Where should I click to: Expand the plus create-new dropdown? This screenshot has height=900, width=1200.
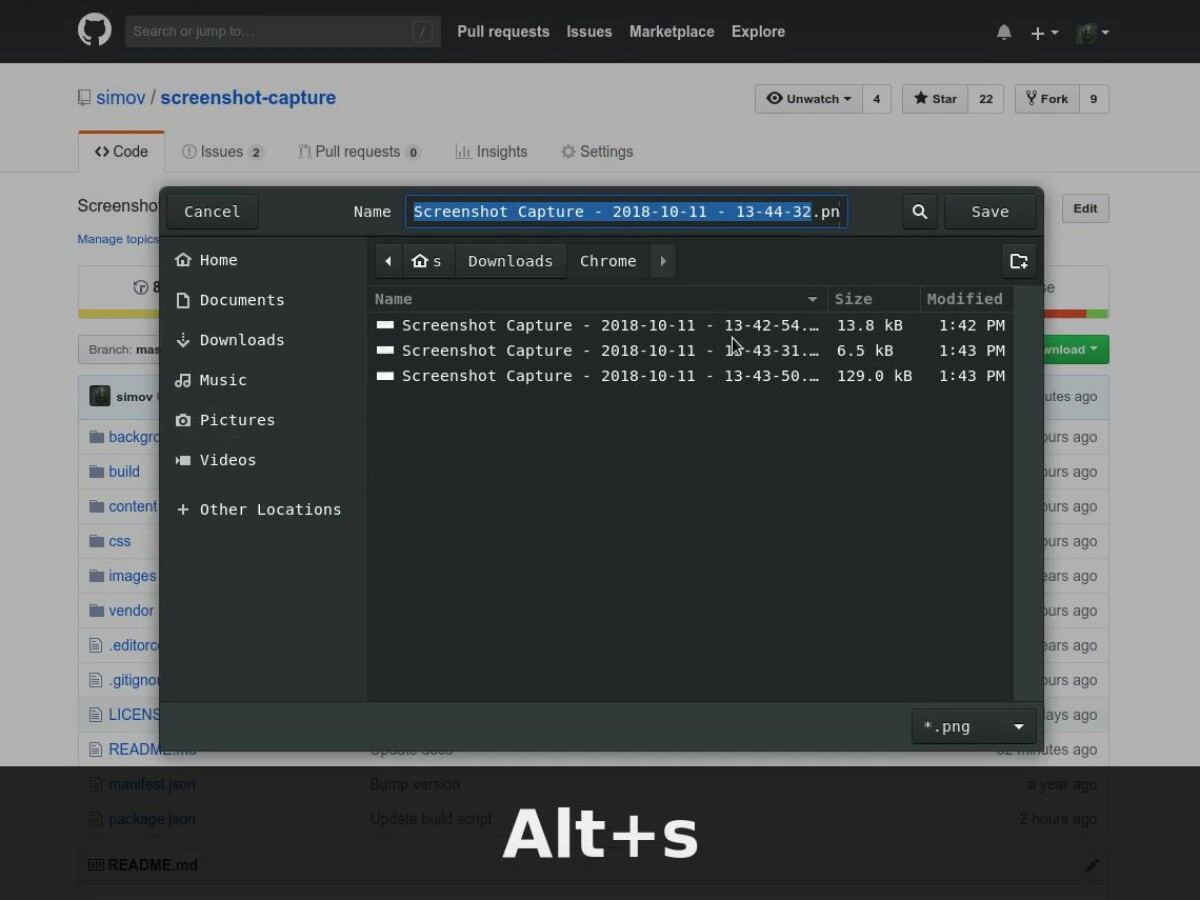1044,33
